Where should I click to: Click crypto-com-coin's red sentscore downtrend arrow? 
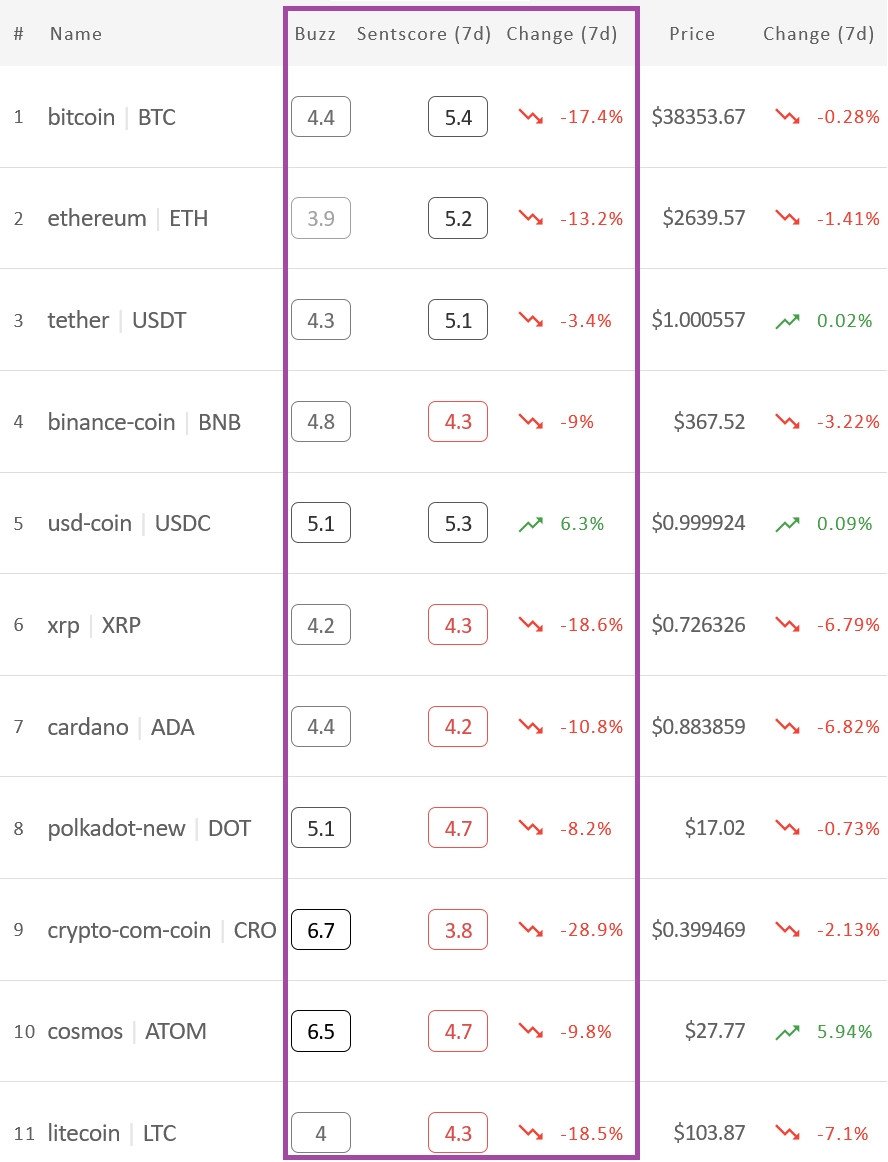(x=531, y=929)
